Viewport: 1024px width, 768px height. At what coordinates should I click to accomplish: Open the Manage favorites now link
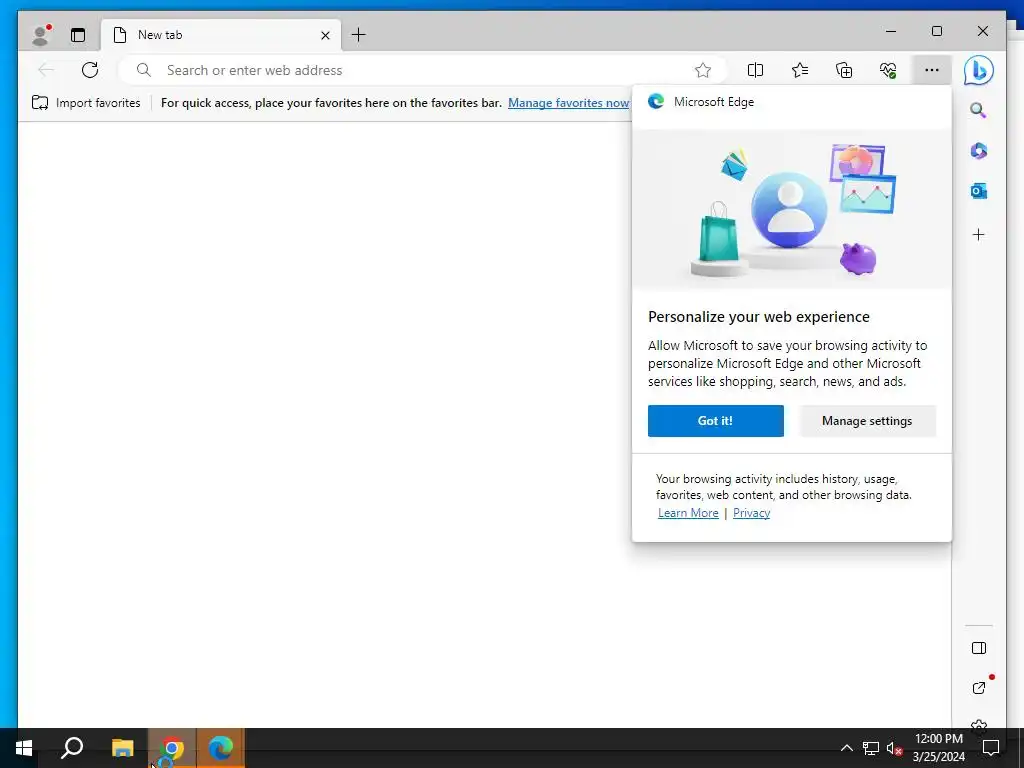(x=568, y=103)
